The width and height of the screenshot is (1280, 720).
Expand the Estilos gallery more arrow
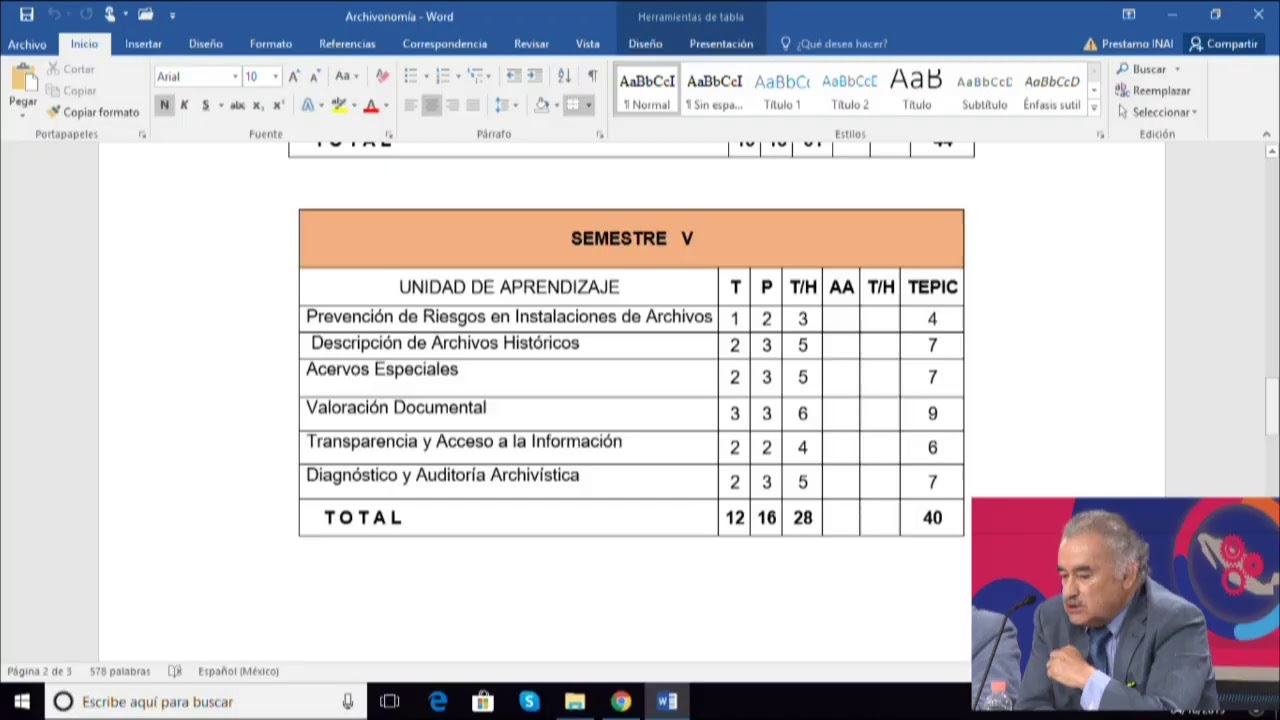(x=1094, y=106)
